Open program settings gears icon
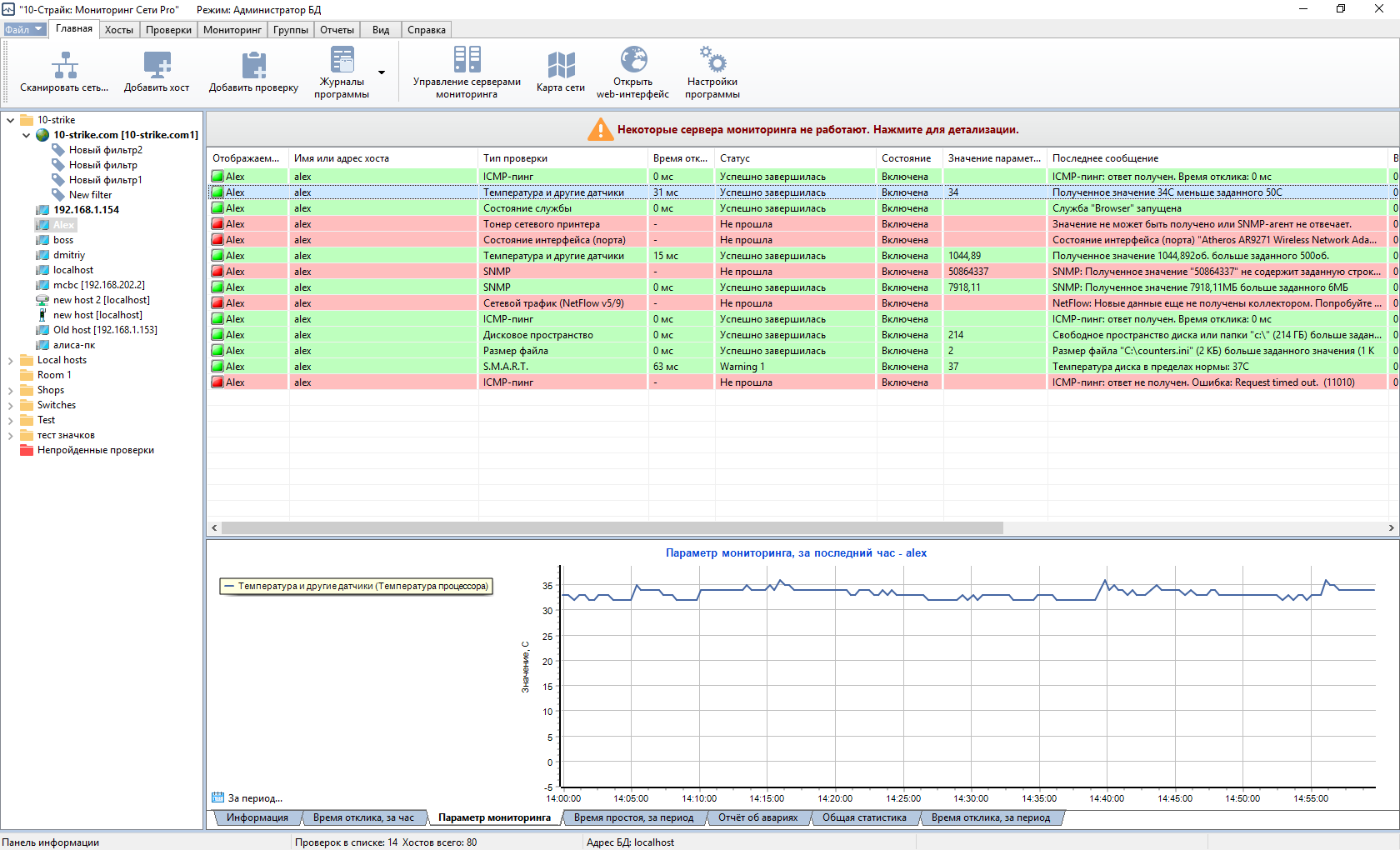The width and height of the screenshot is (1400, 850). pos(712,60)
